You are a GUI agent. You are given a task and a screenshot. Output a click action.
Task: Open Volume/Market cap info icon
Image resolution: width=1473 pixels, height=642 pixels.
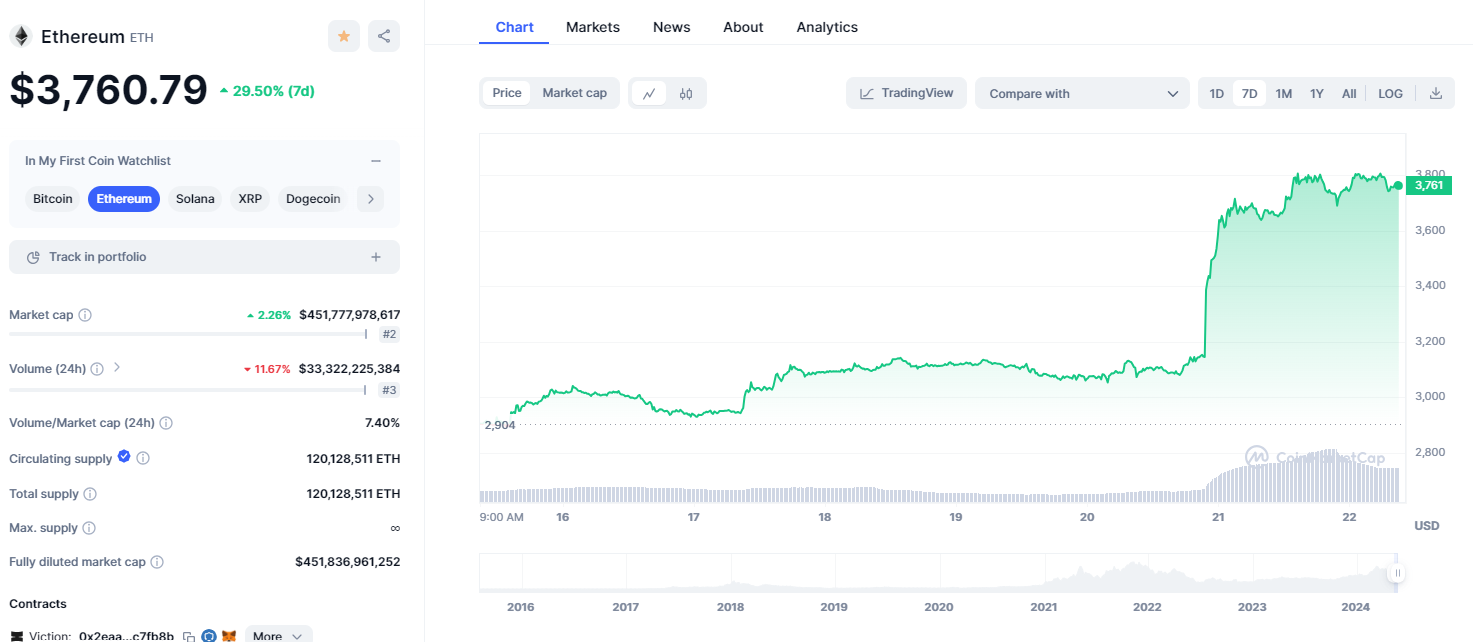pyautogui.click(x=166, y=423)
